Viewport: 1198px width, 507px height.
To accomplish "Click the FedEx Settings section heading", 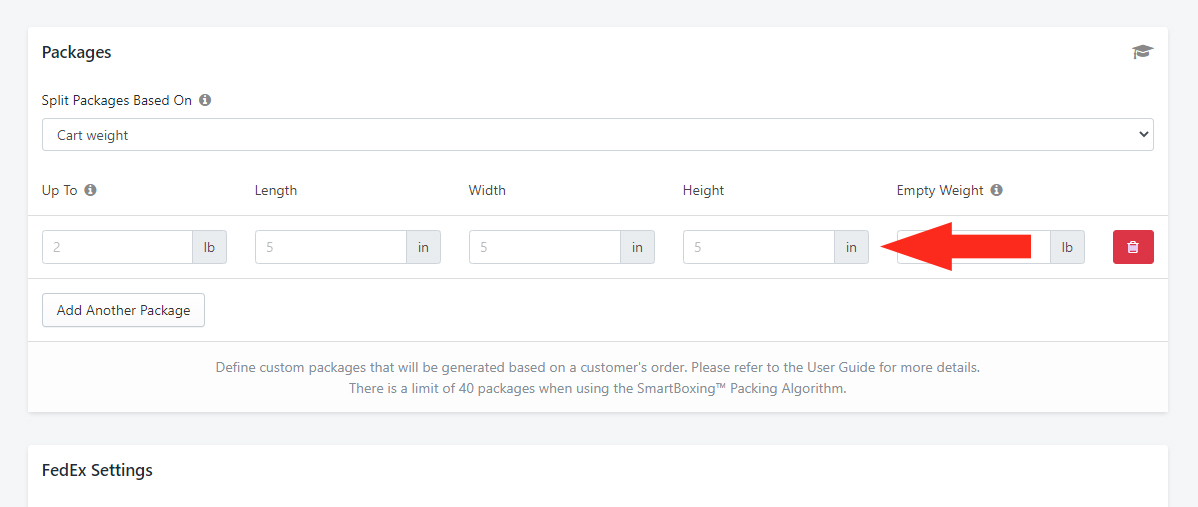I will (x=97, y=470).
